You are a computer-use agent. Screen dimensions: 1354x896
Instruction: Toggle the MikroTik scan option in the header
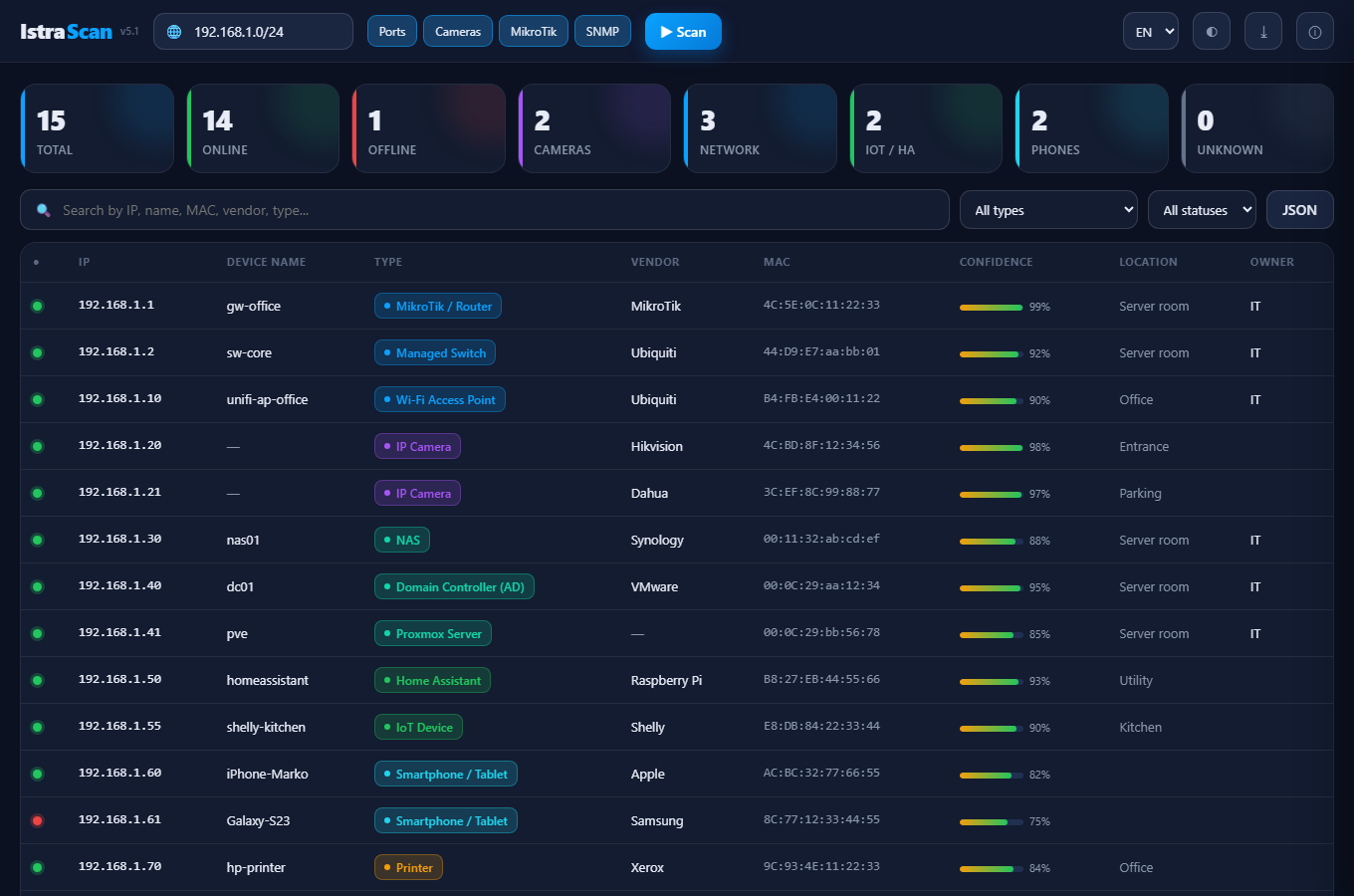pyautogui.click(x=534, y=32)
